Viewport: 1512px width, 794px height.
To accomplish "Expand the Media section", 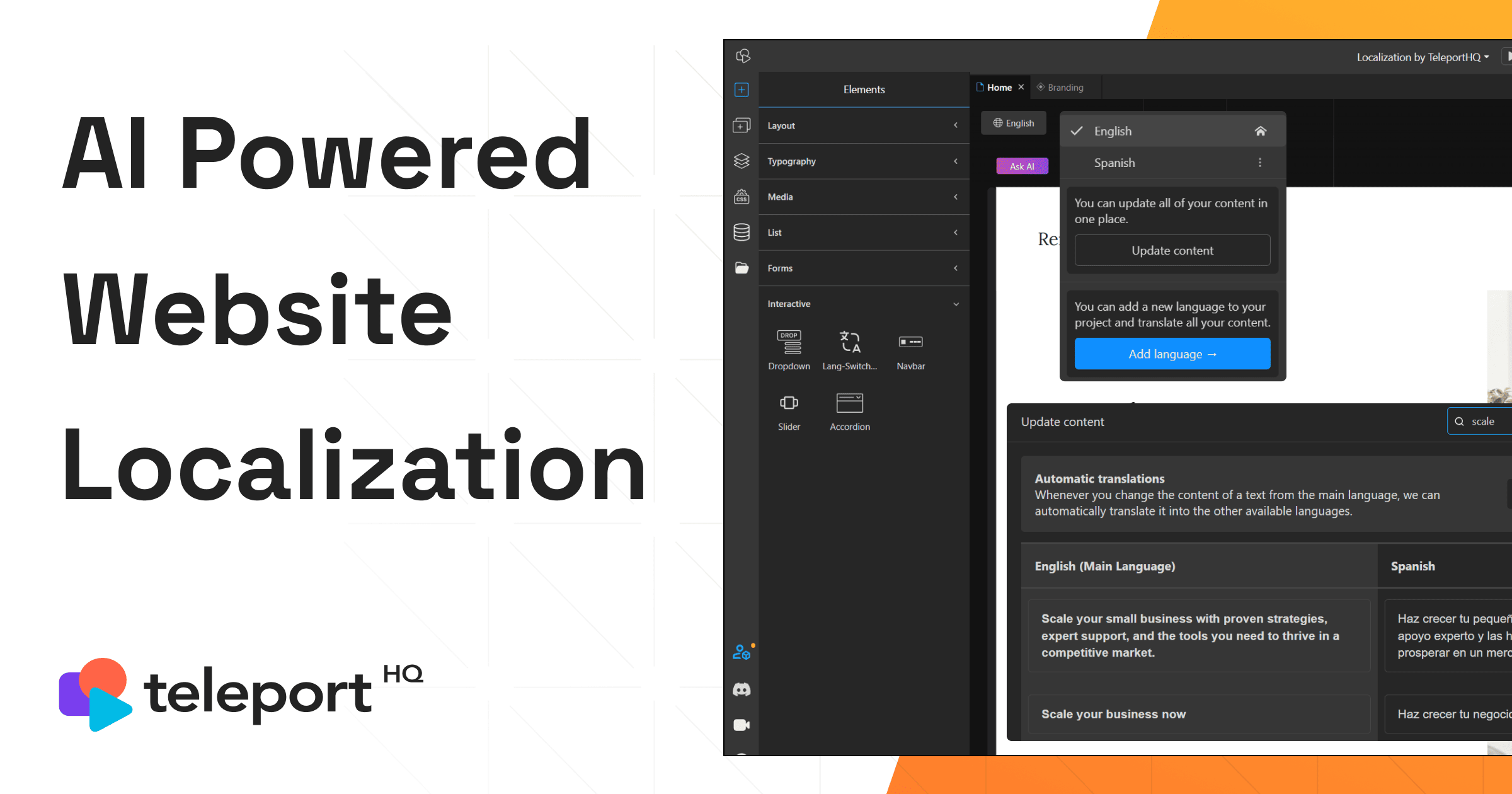I will coord(864,197).
